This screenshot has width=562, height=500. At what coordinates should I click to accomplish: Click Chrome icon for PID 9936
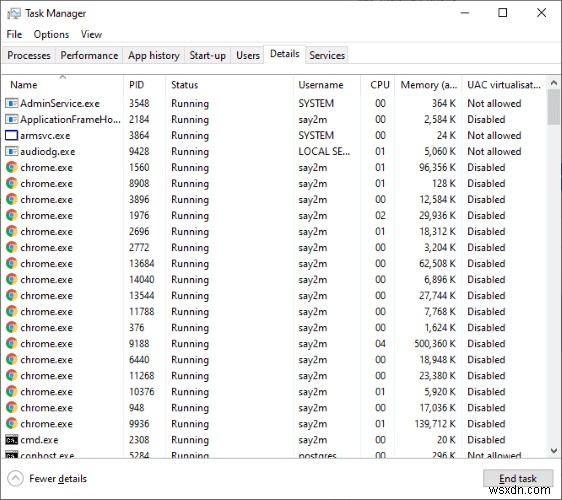click(x=11, y=424)
